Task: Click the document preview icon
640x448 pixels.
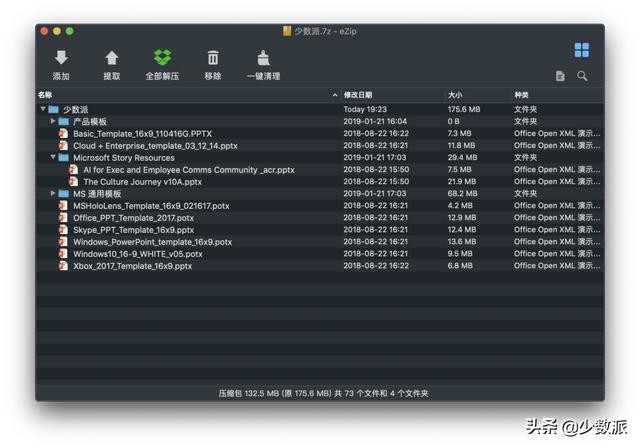Action: (x=560, y=76)
